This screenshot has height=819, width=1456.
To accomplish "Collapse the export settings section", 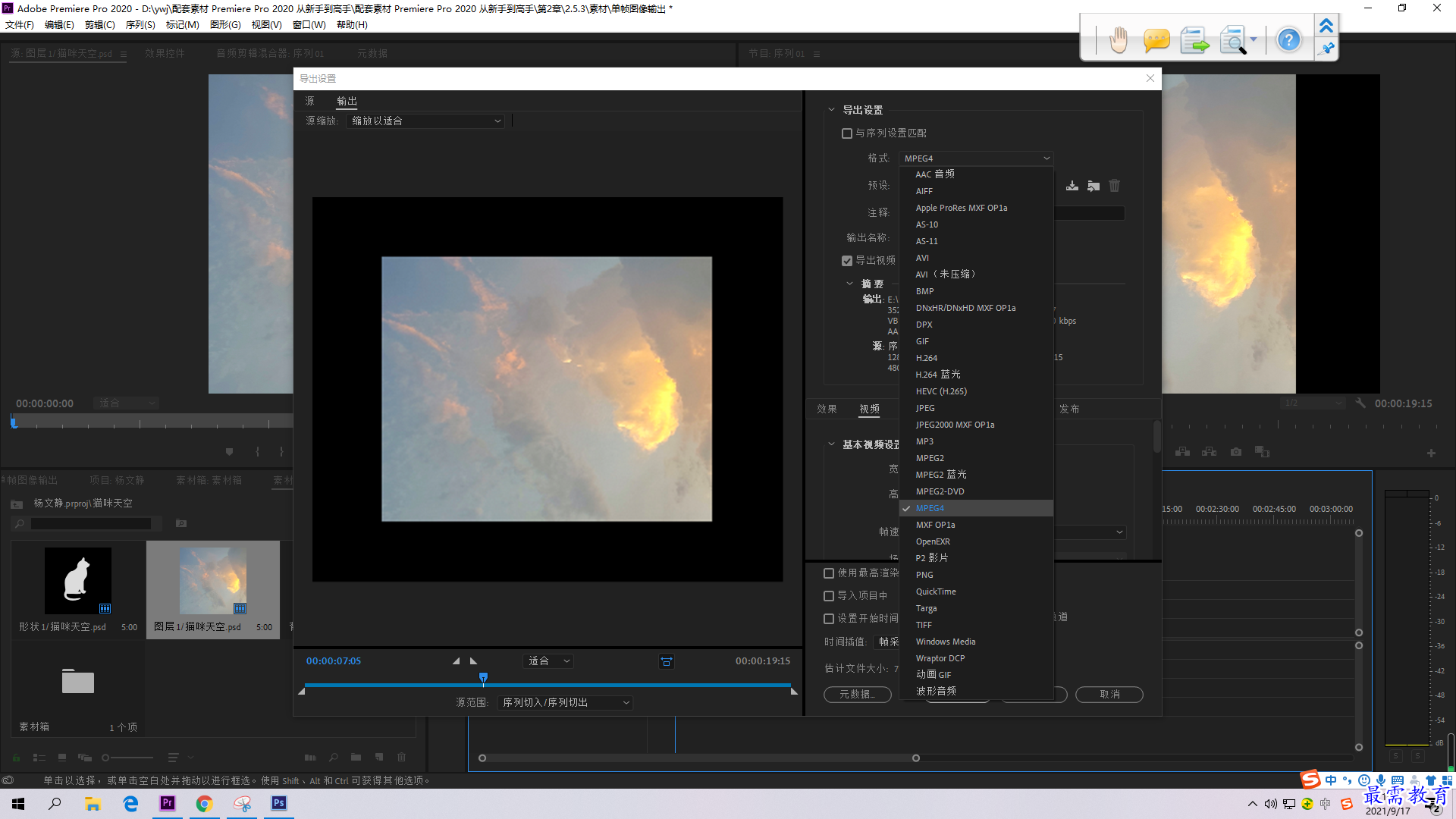I will (831, 110).
